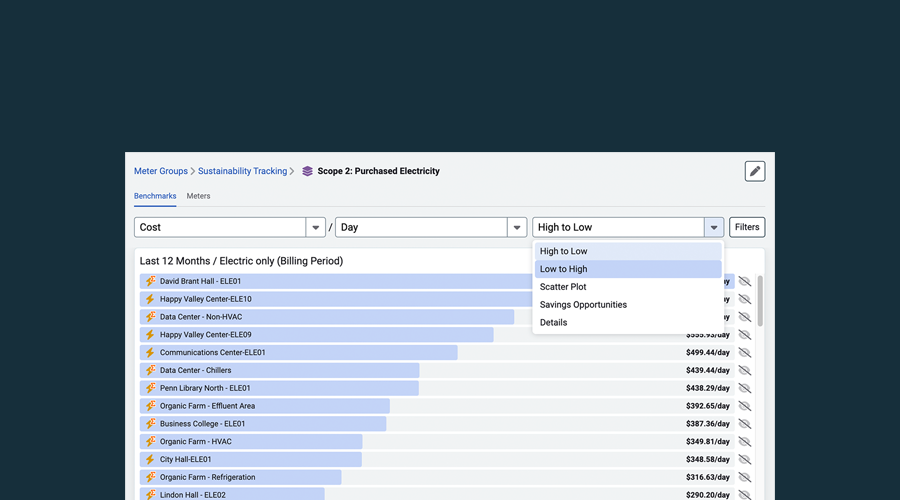
Task: Go to Meter Groups breadcrumb link
Action: (161, 171)
